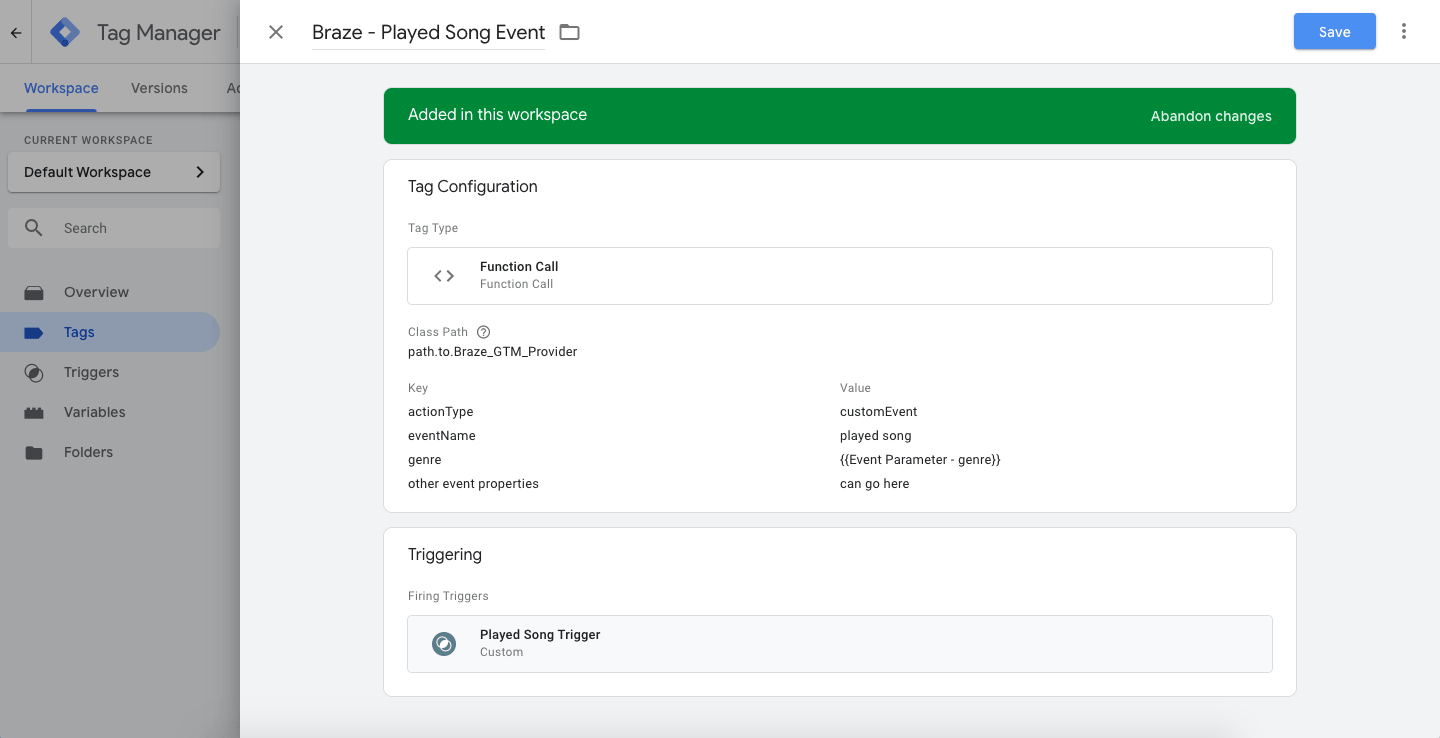Switch to the Workspace tab

(x=61, y=88)
